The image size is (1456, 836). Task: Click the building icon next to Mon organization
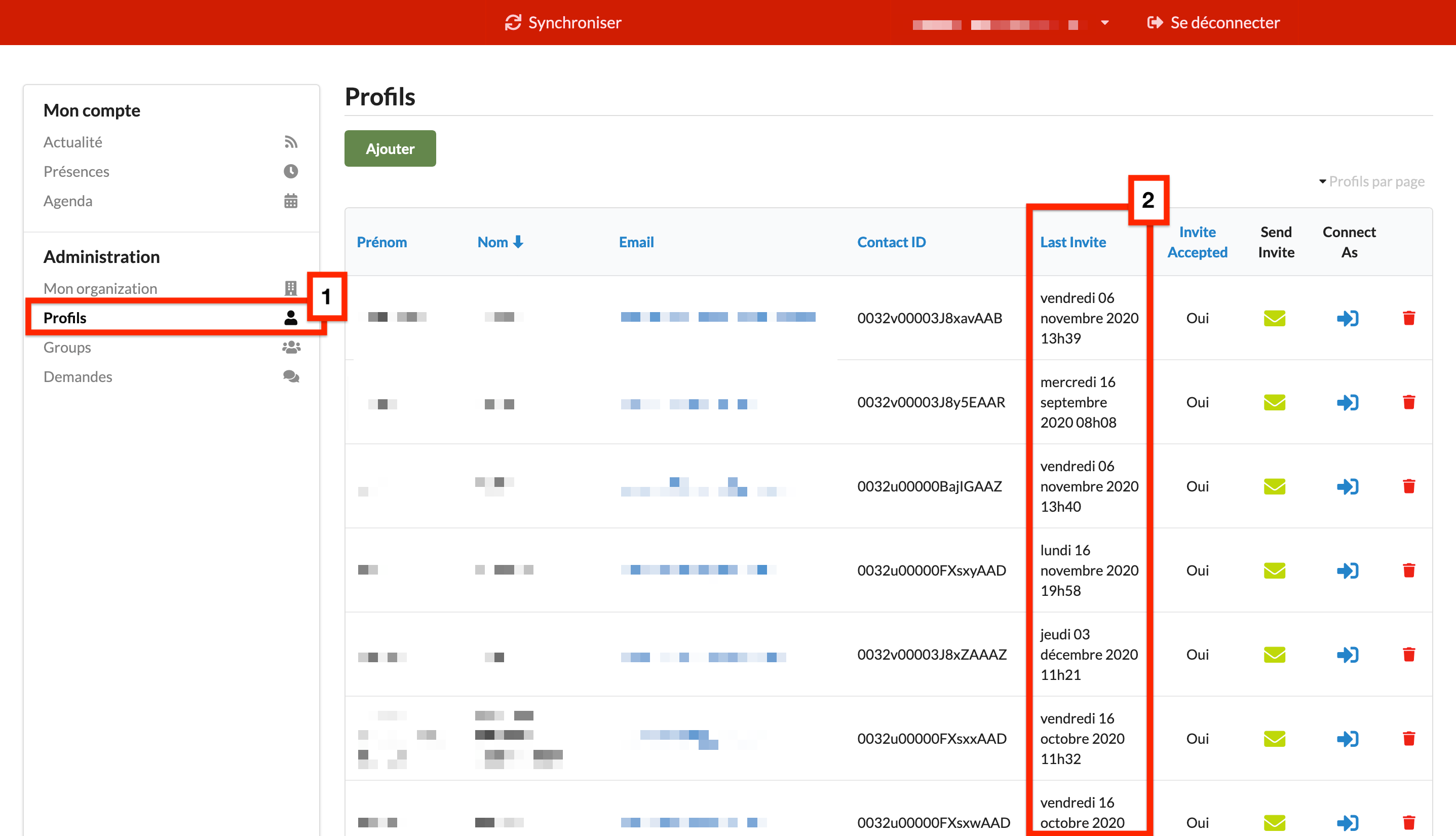coord(291,288)
